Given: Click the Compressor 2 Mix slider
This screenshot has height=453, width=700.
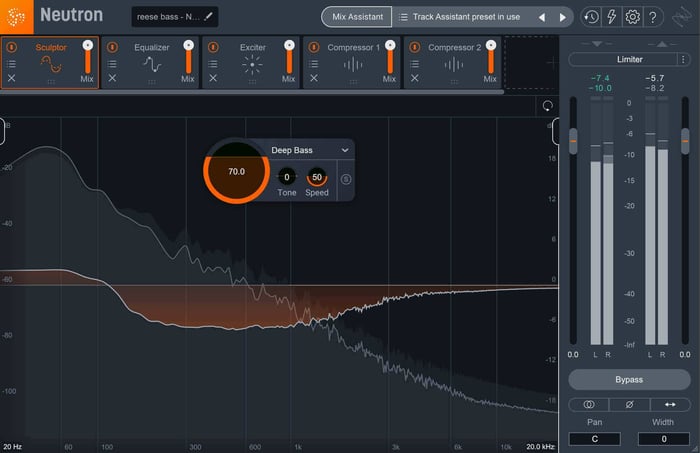Looking at the screenshot, I should click(x=491, y=57).
